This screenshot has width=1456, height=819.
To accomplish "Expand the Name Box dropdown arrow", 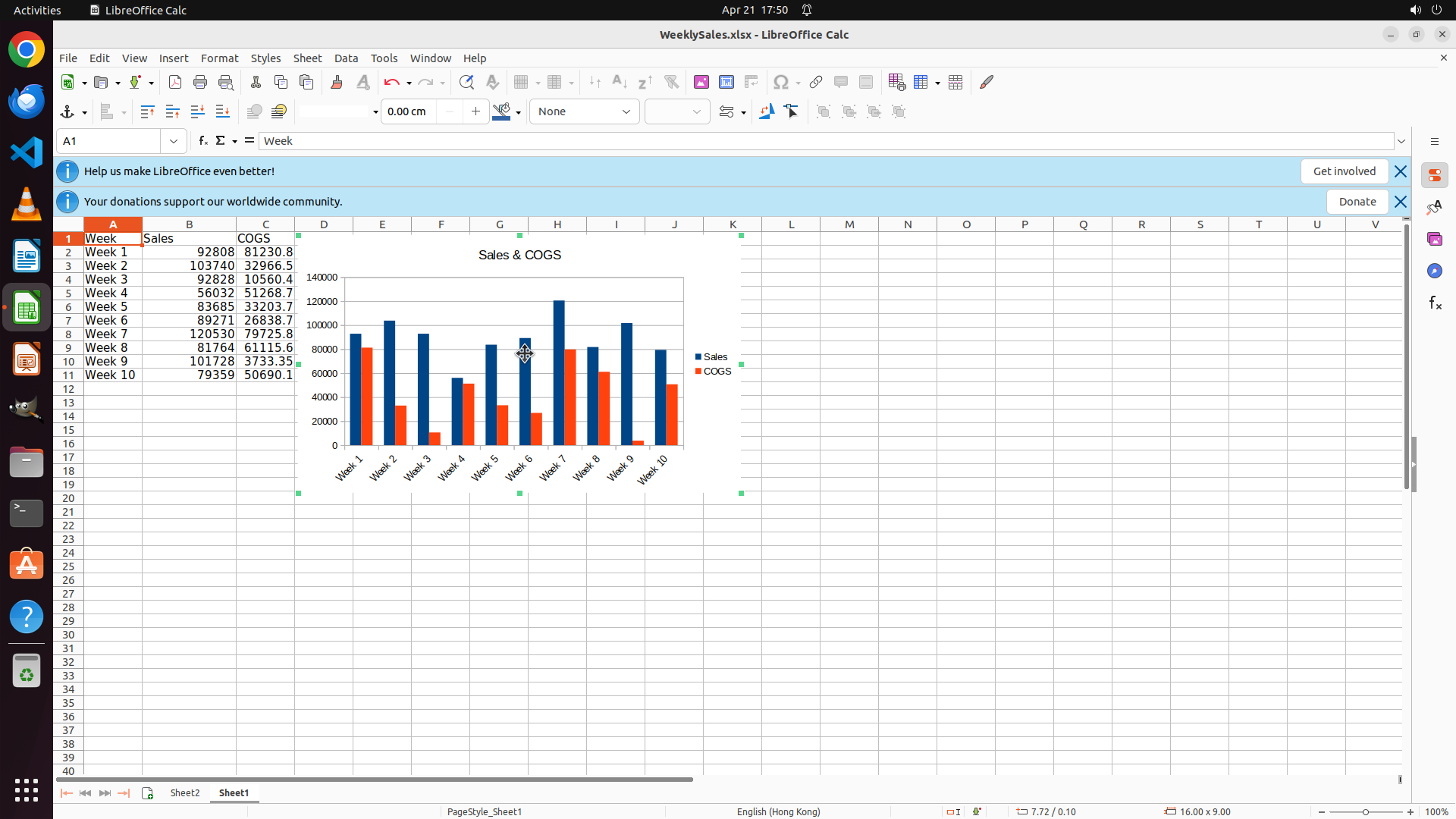I will (x=174, y=141).
